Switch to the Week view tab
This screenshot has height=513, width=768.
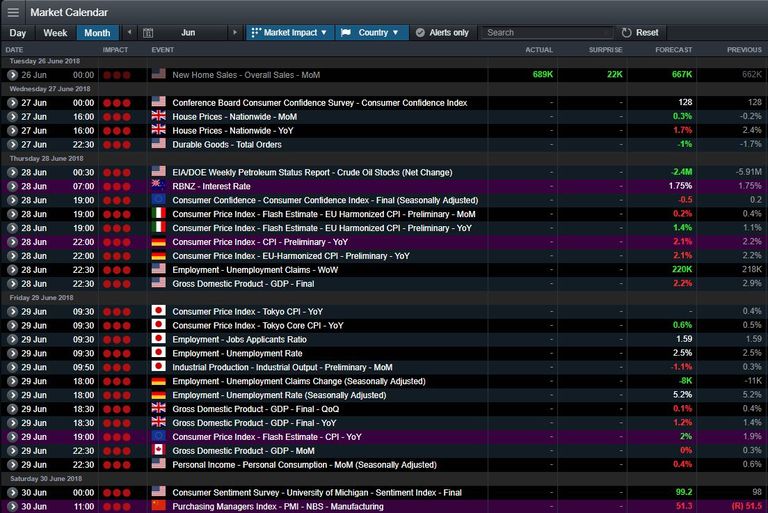click(55, 33)
